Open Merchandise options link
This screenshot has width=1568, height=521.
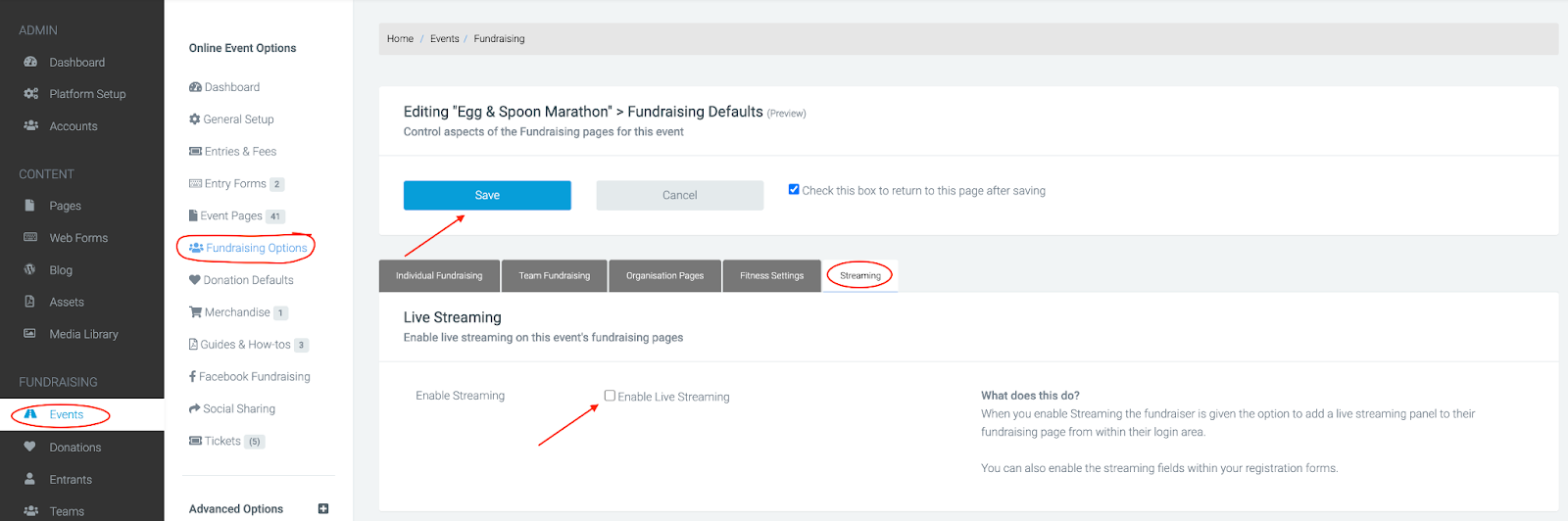tap(237, 312)
